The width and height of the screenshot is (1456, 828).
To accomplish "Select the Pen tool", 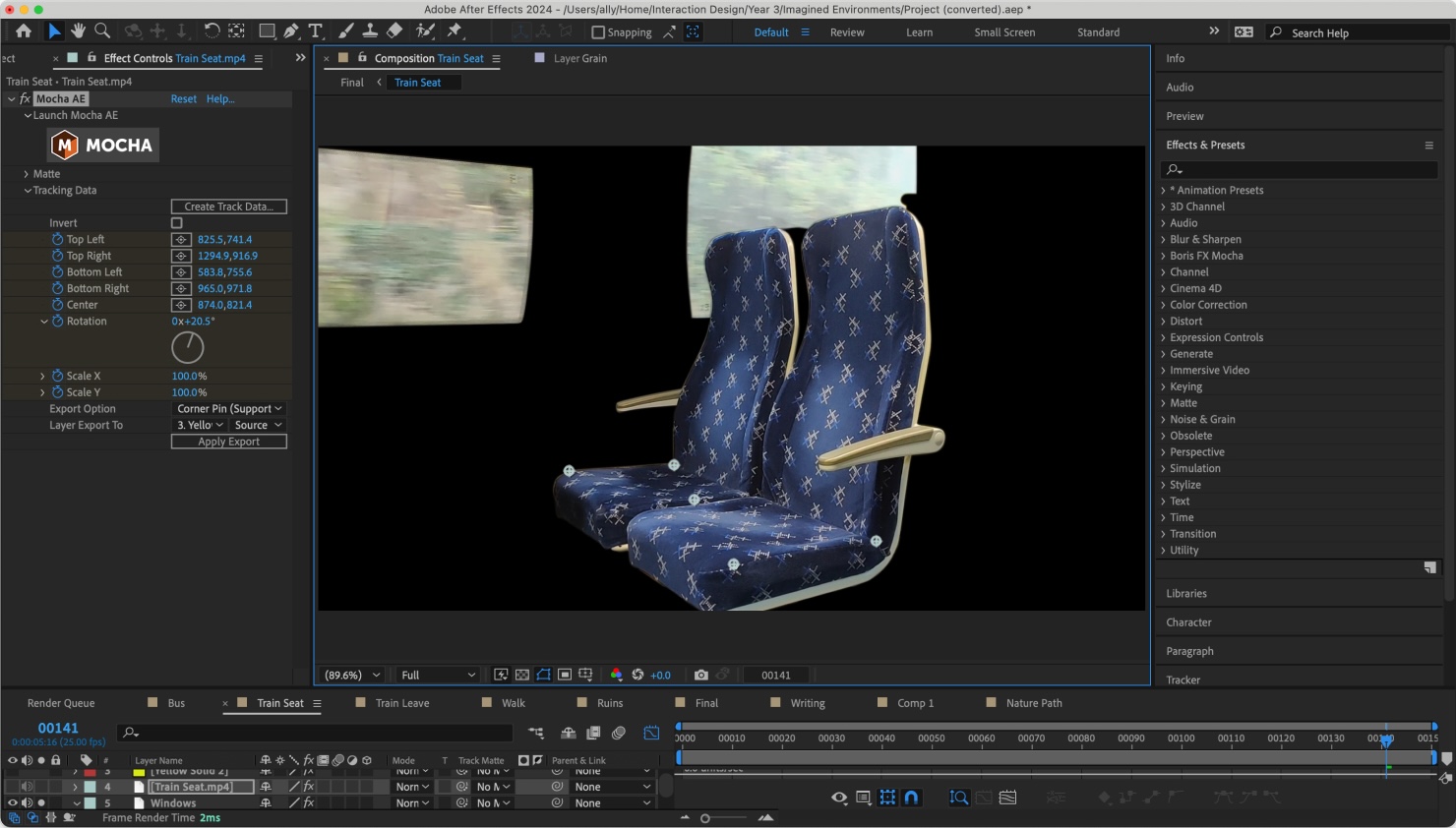I will pyautogui.click(x=291, y=31).
